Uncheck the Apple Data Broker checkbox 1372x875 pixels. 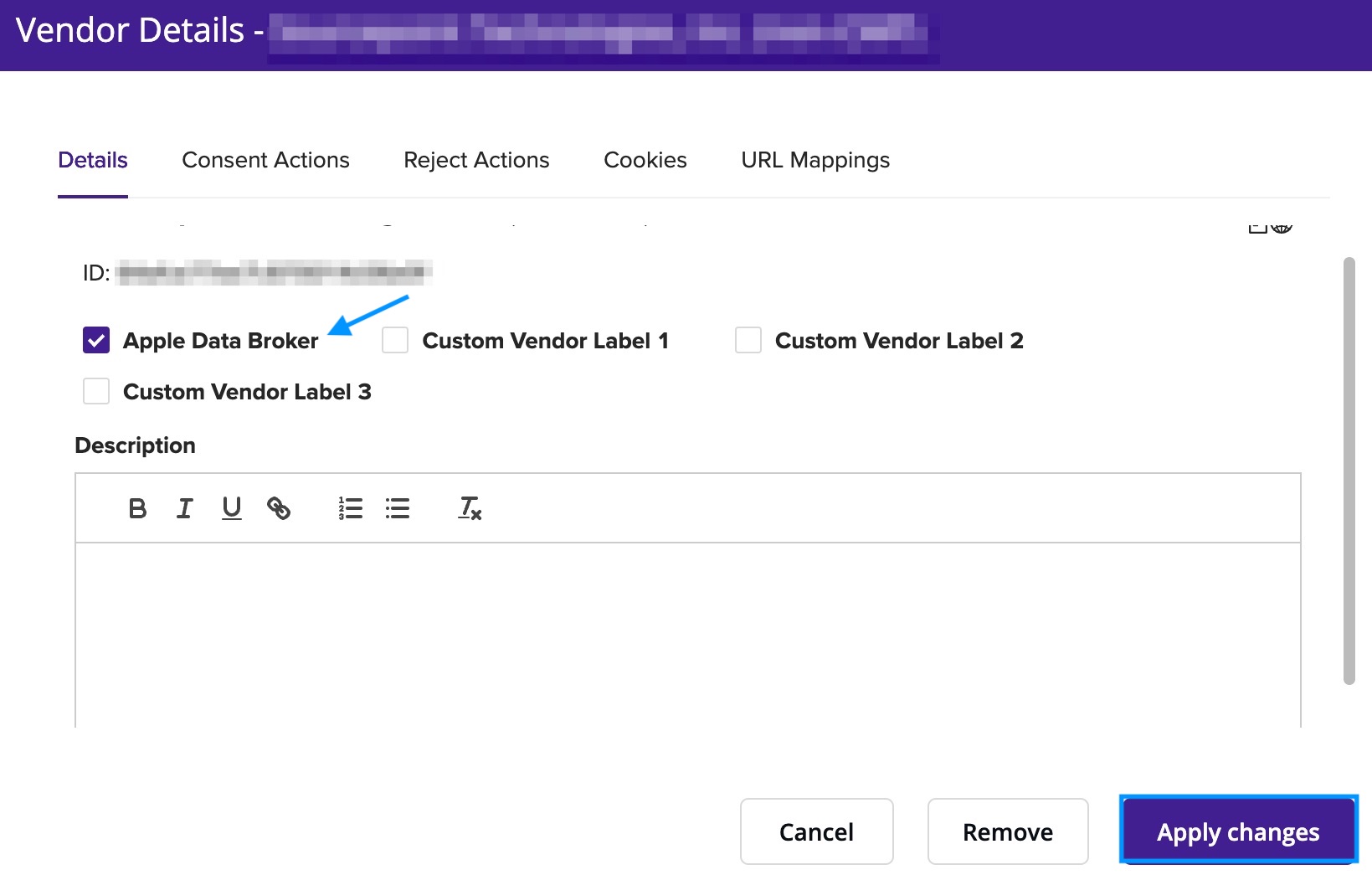click(x=96, y=340)
